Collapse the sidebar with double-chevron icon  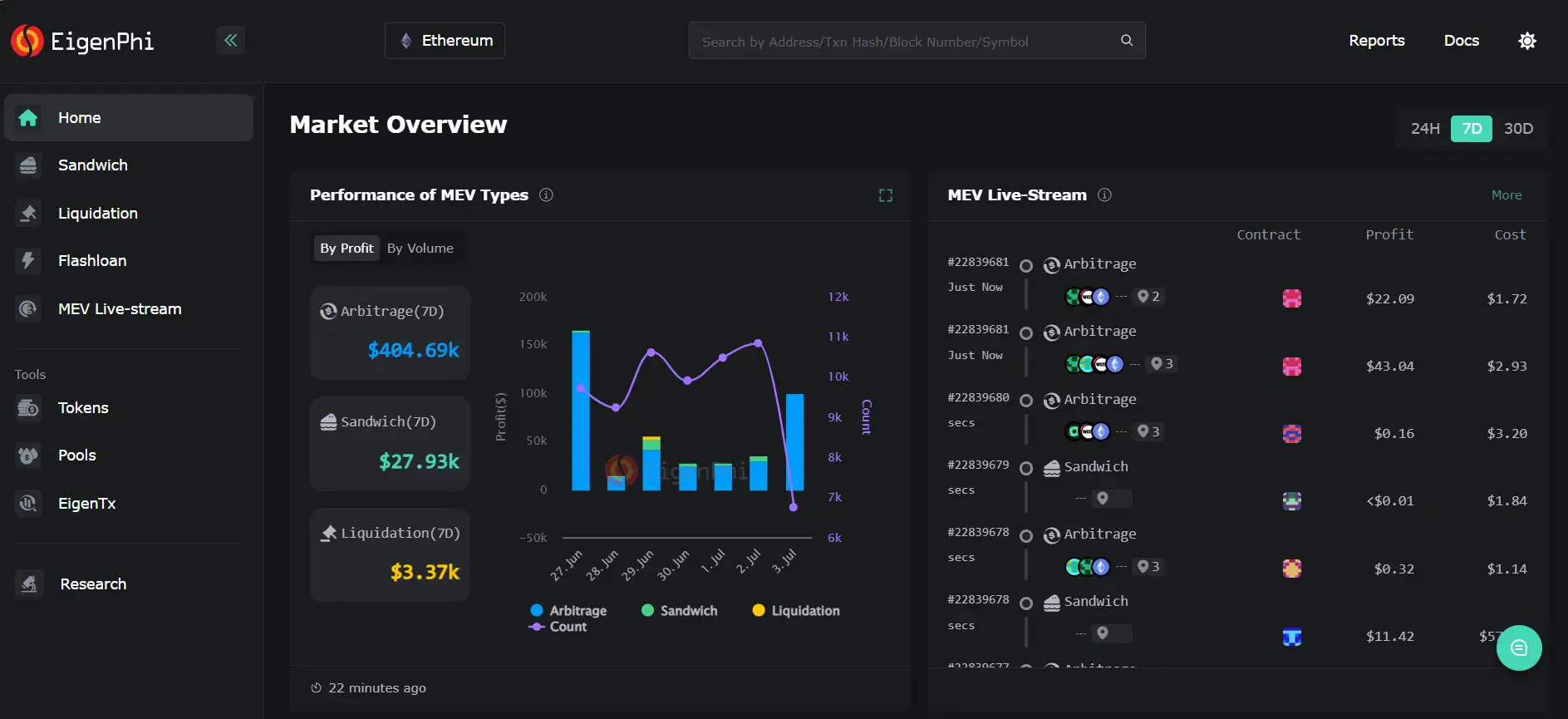[230, 40]
